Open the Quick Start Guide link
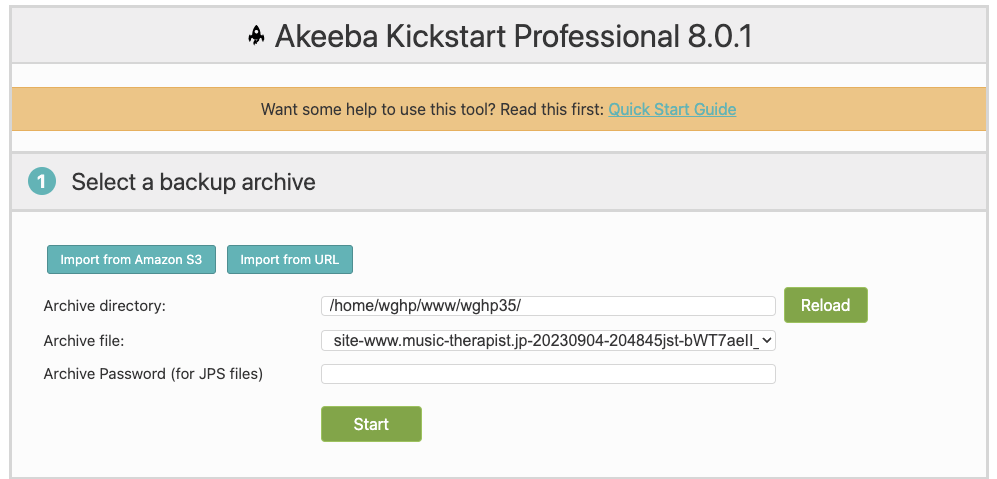 (x=672, y=109)
